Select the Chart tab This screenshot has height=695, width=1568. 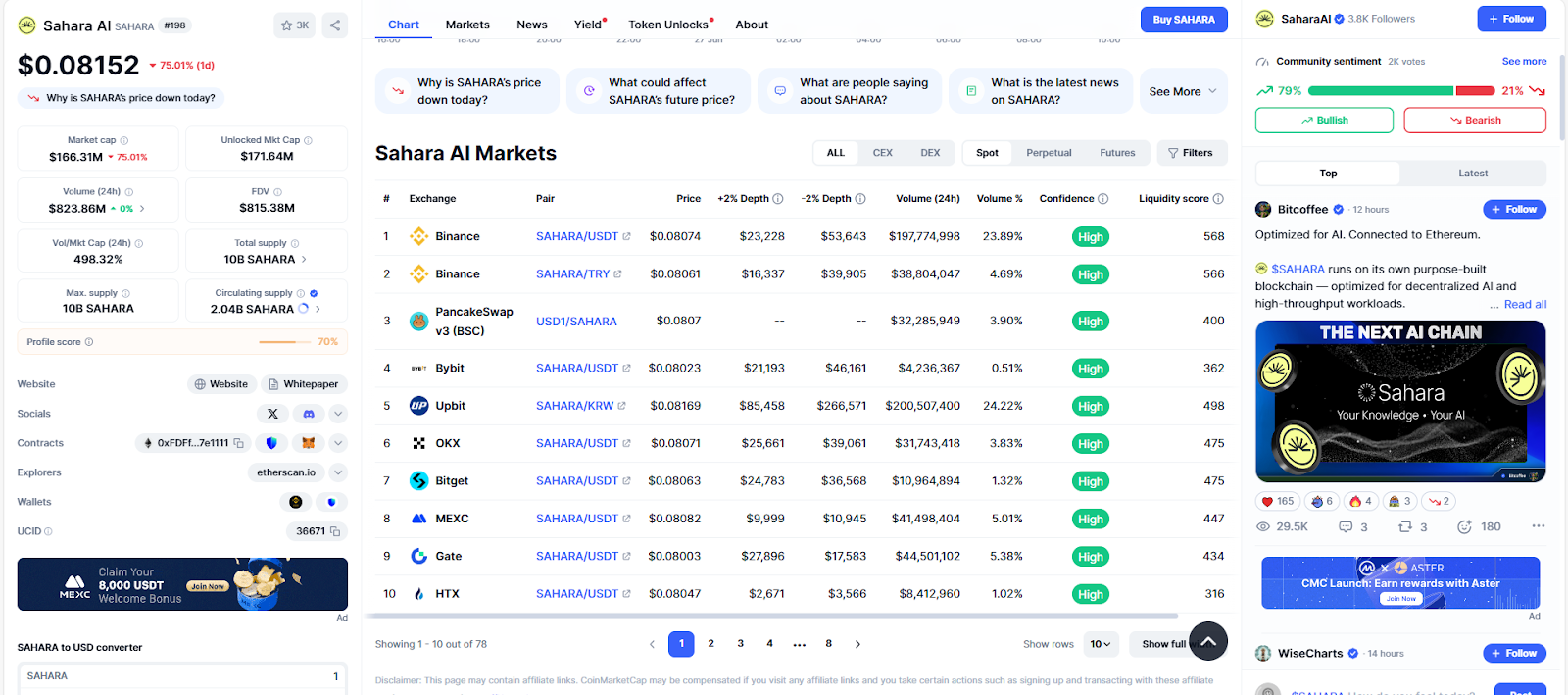404,25
